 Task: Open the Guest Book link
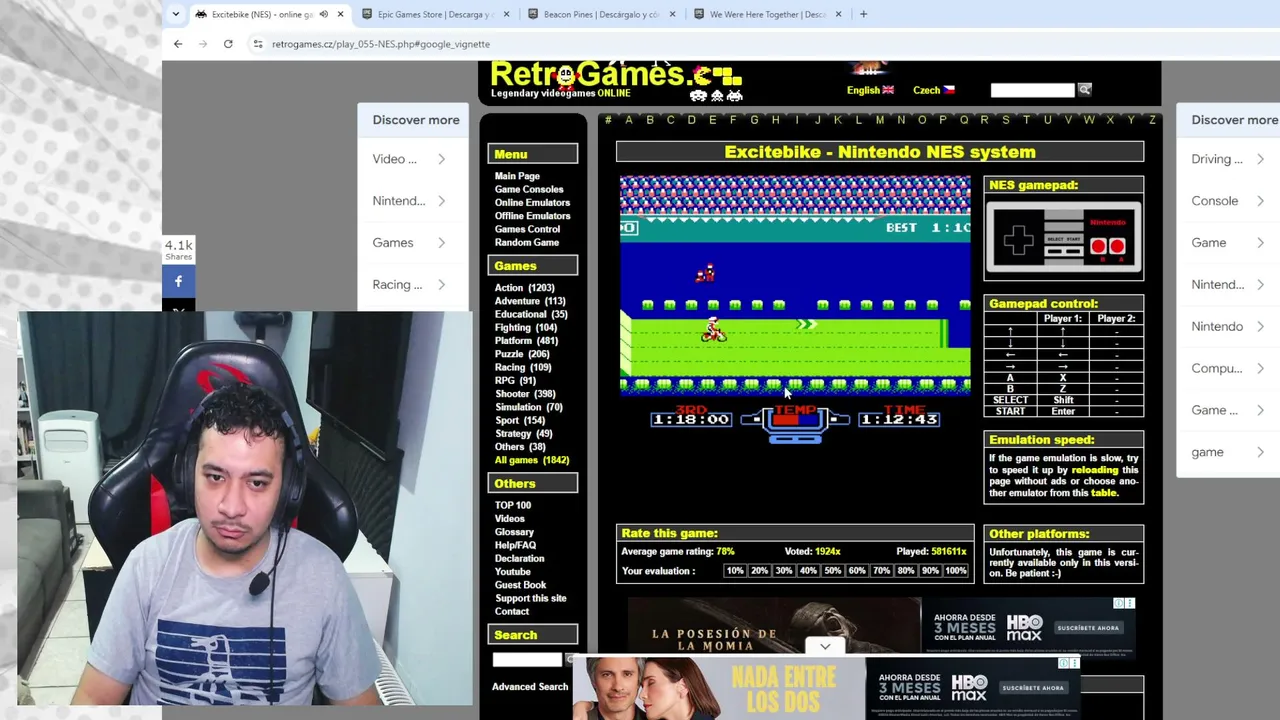[x=520, y=585]
